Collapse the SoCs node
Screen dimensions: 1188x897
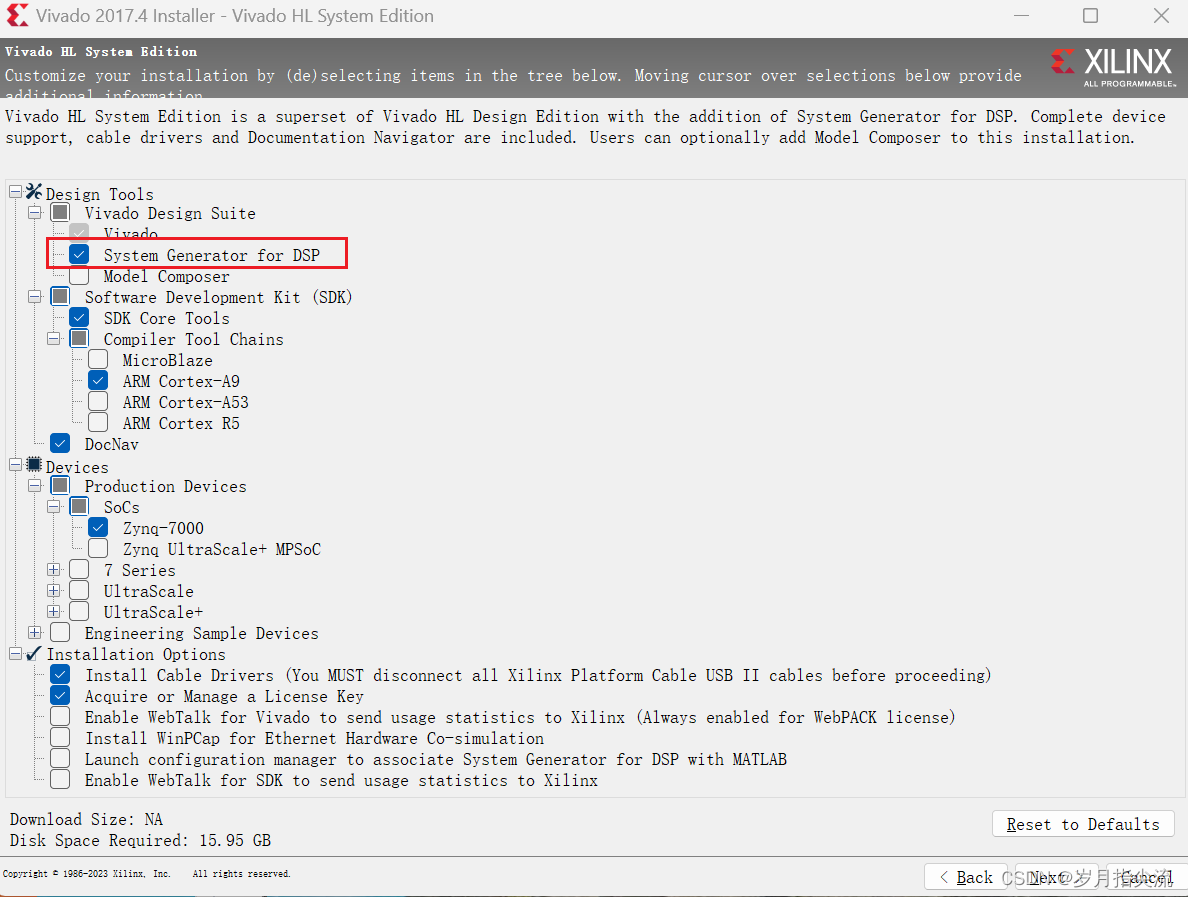[53, 506]
